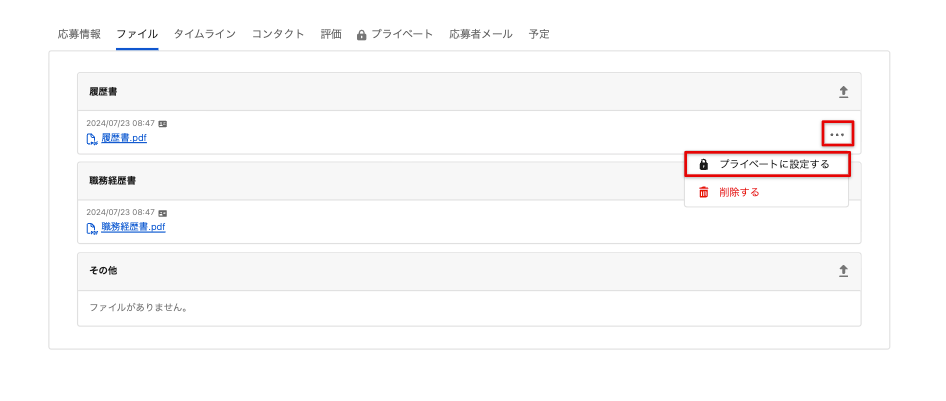Screen dimensions: 946x401
Task: Switch to the 応募情報 tab
Action: pyautogui.click(x=79, y=34)
